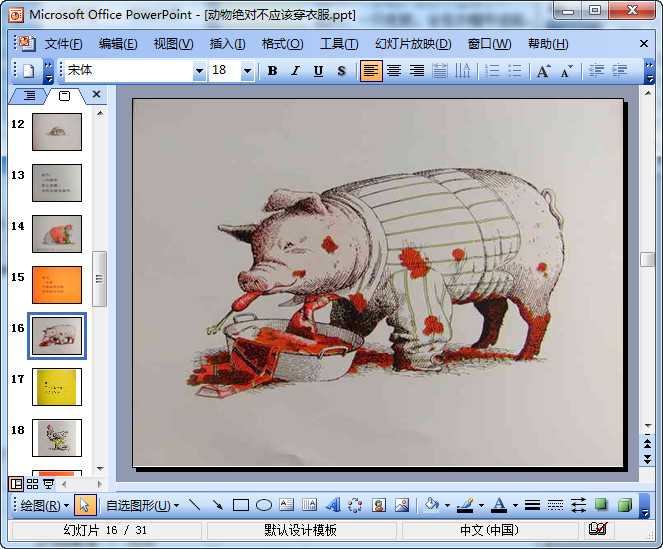
Task: Open the 幻灯片放映(D) menu
Action: point(413,44)
